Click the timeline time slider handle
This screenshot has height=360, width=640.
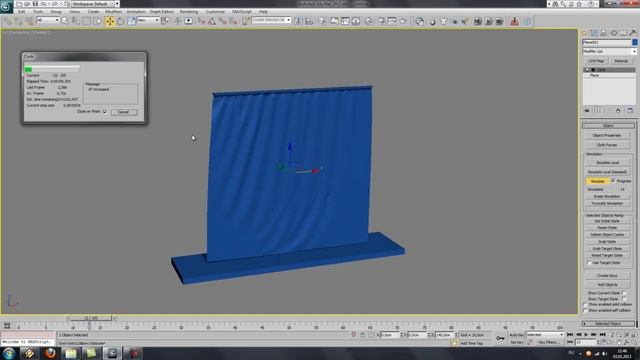[x=91, y=318]
